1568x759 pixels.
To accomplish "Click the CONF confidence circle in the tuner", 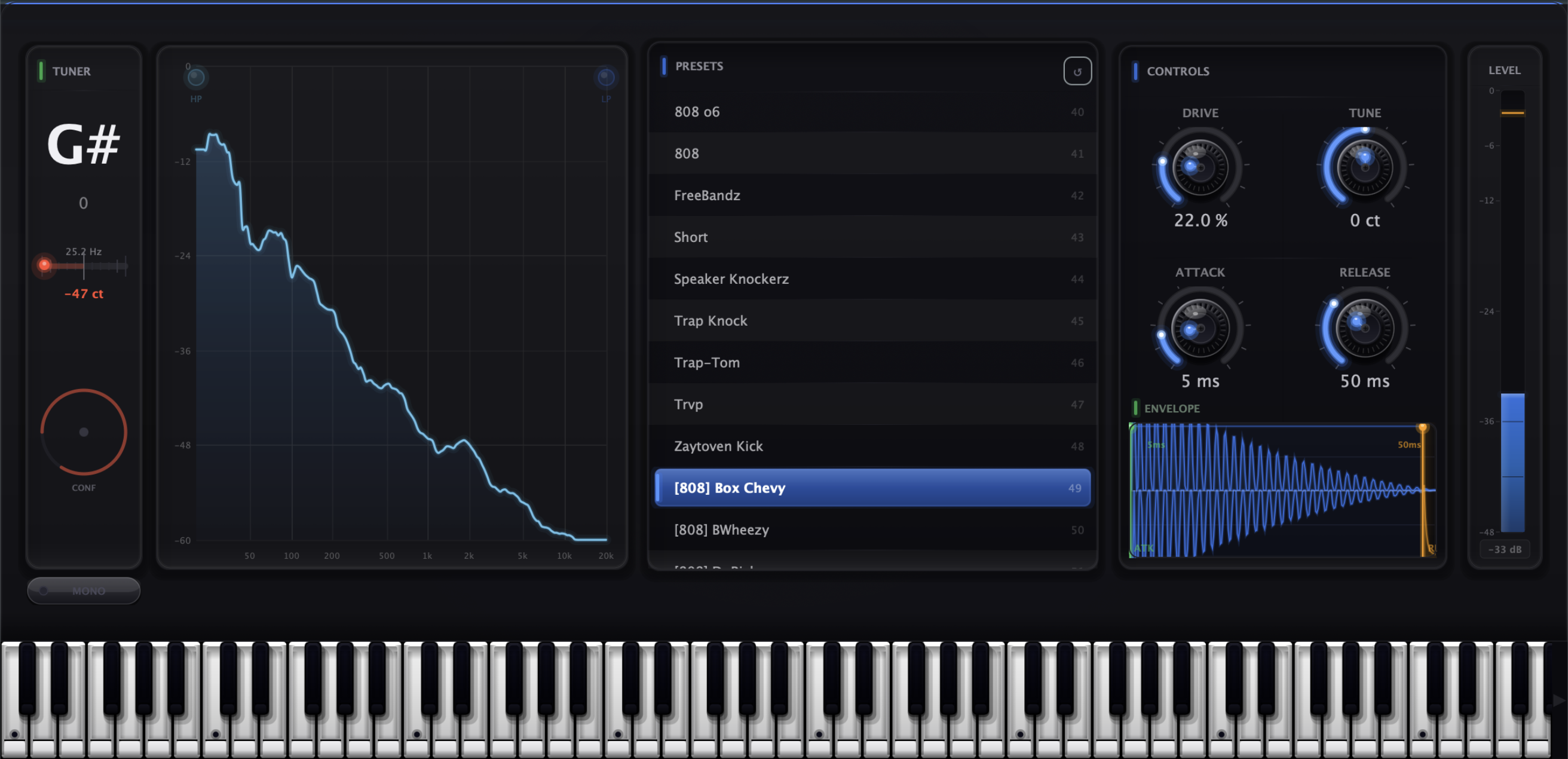I will 84,432.
